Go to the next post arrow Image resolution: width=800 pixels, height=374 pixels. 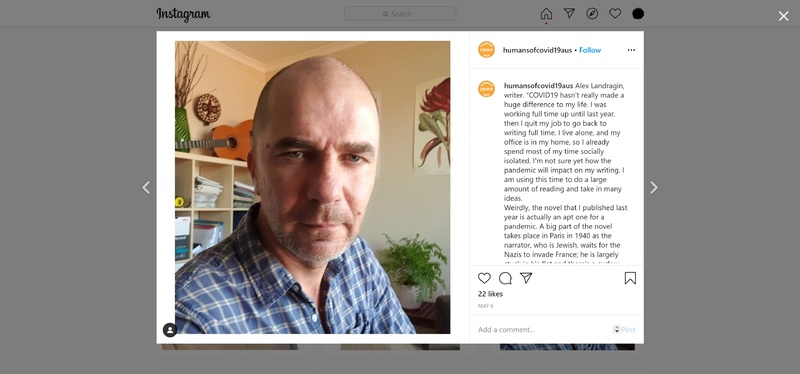coord(654,188)
